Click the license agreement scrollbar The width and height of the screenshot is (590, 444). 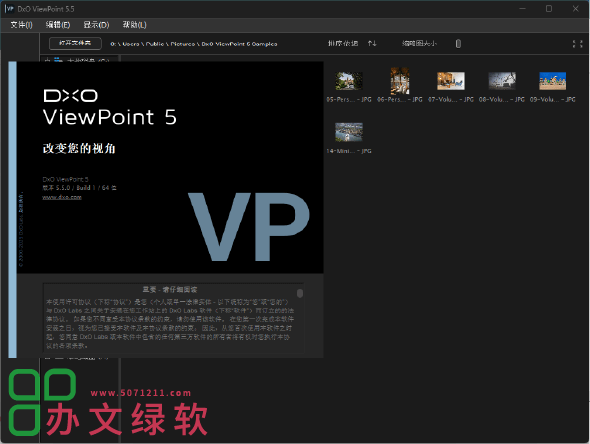click(300, 293)
